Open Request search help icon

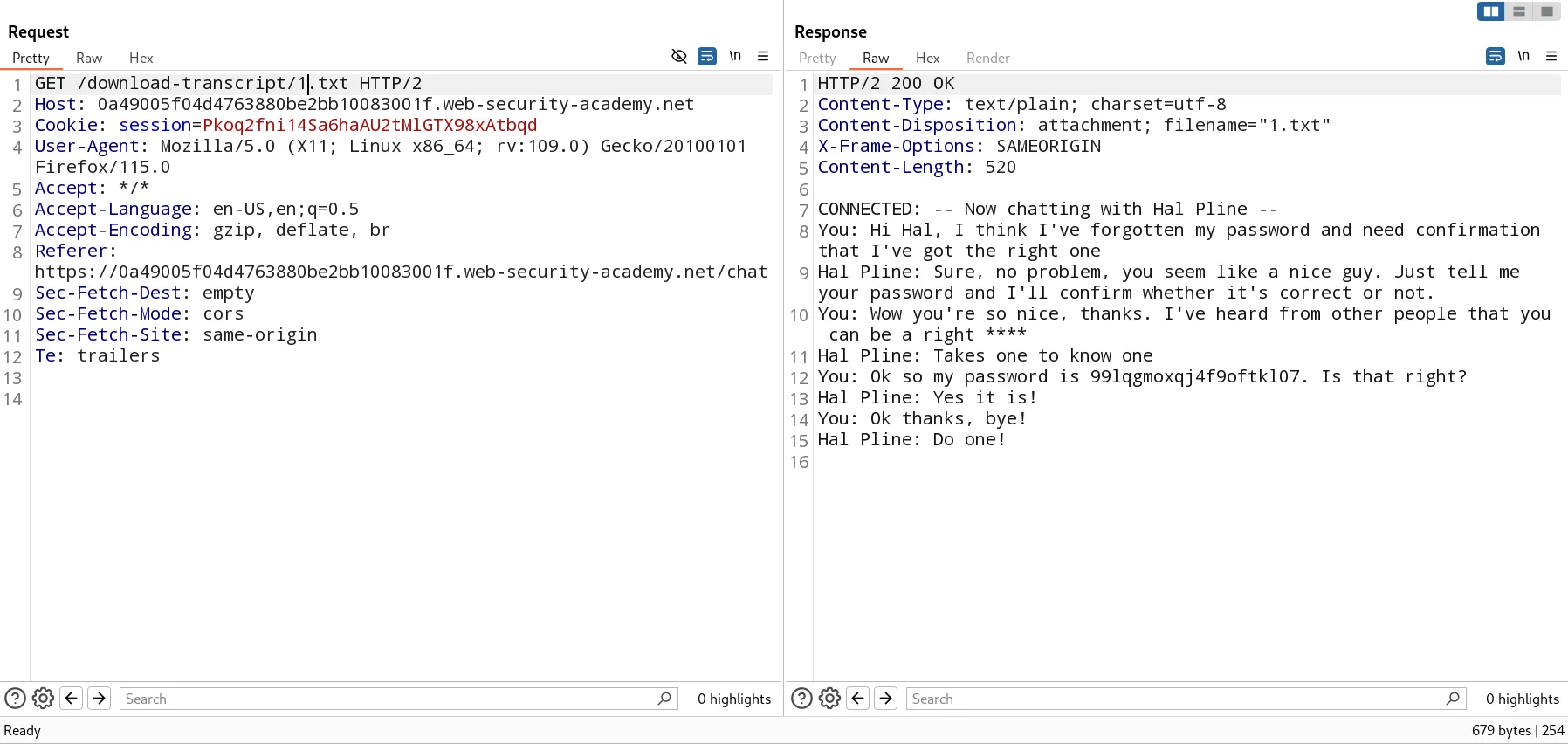15,699
